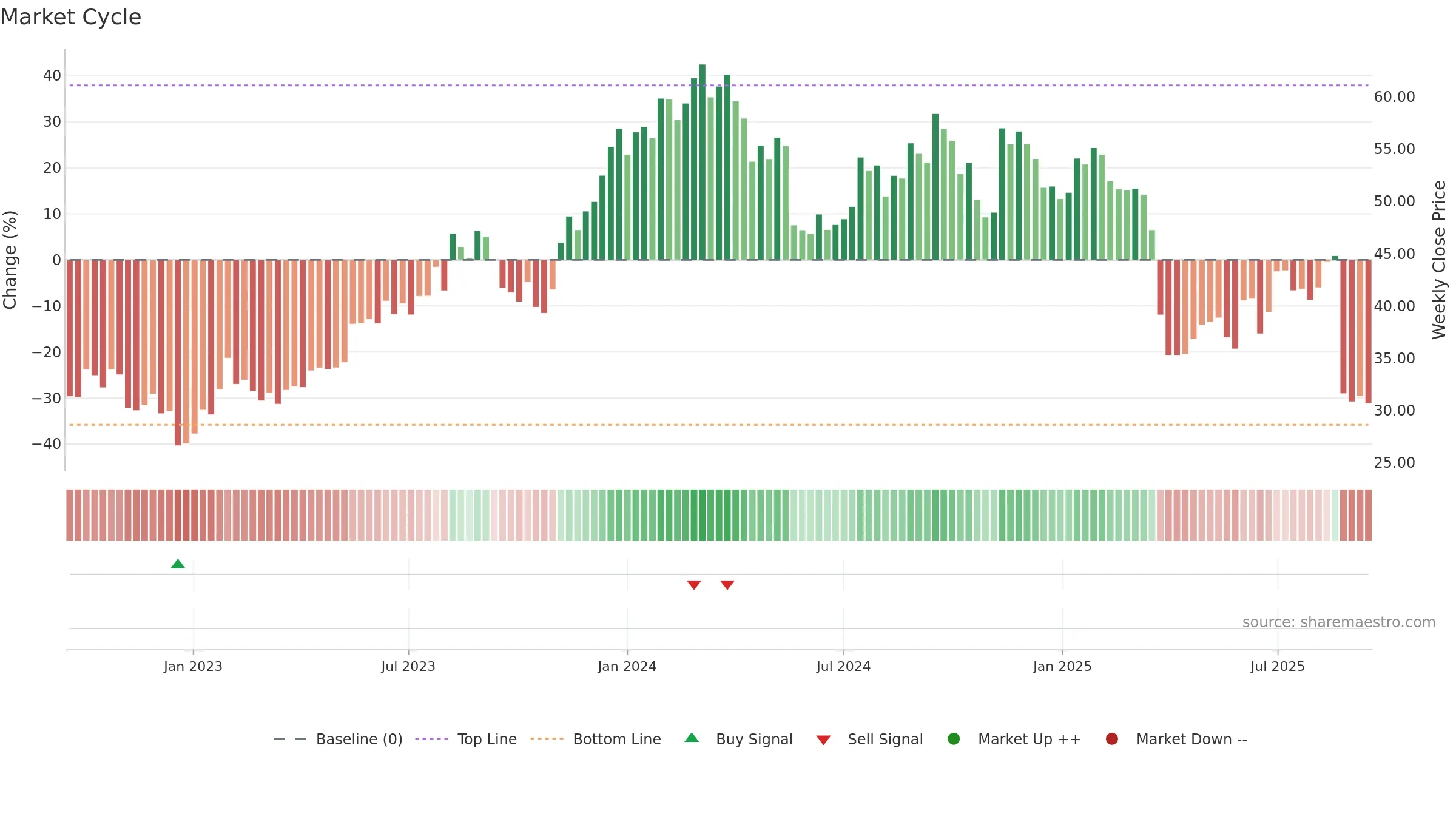The image size is (1456, 819).
Task: Click the second red Sell Signal marker
Action: tap(727, 585)
